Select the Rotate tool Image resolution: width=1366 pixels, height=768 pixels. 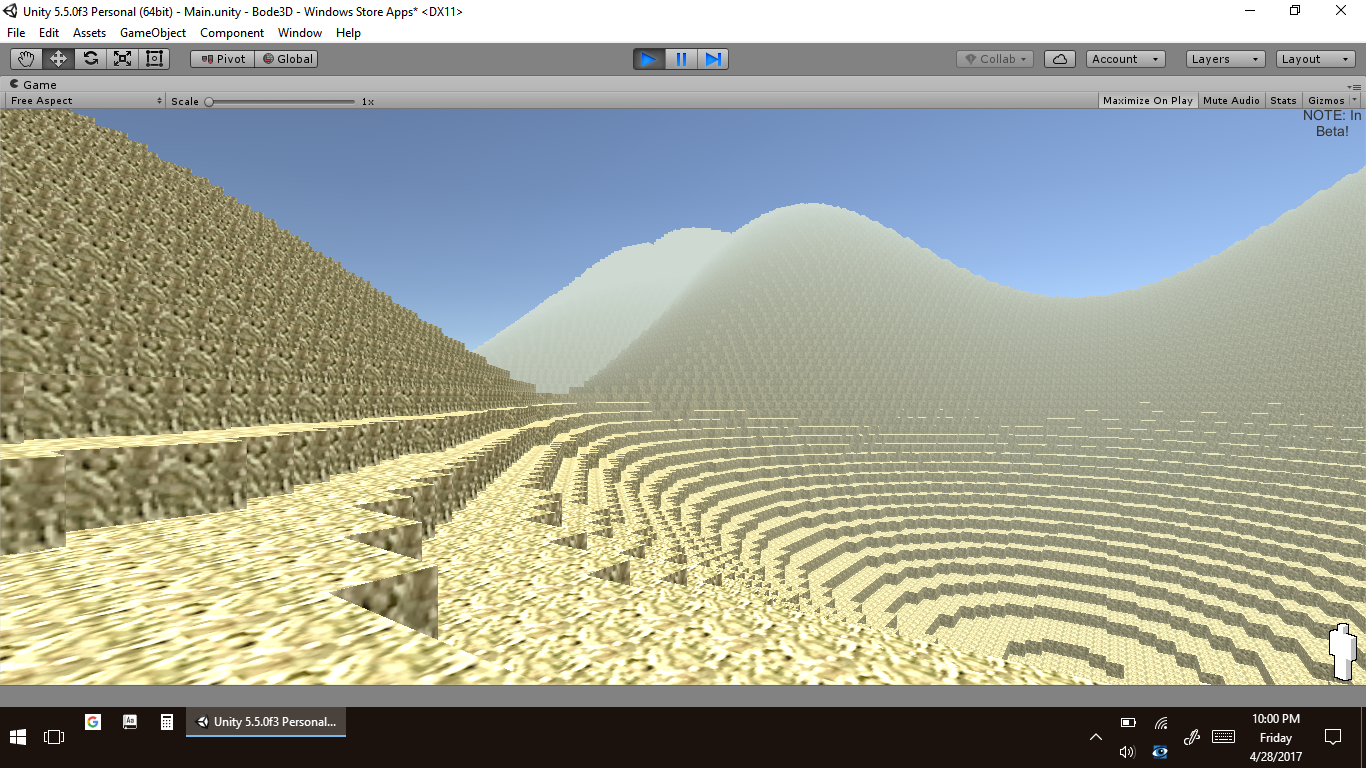(91, 59)
